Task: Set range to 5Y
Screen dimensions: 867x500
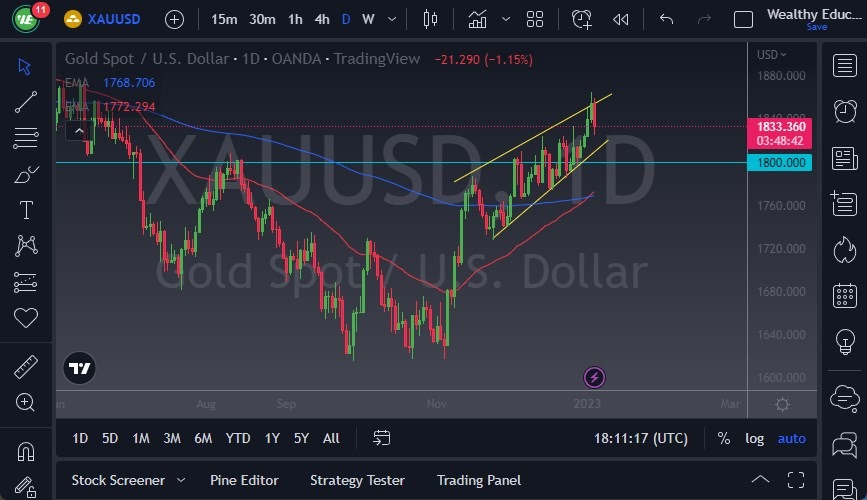Action: click(x=301, y=438)
